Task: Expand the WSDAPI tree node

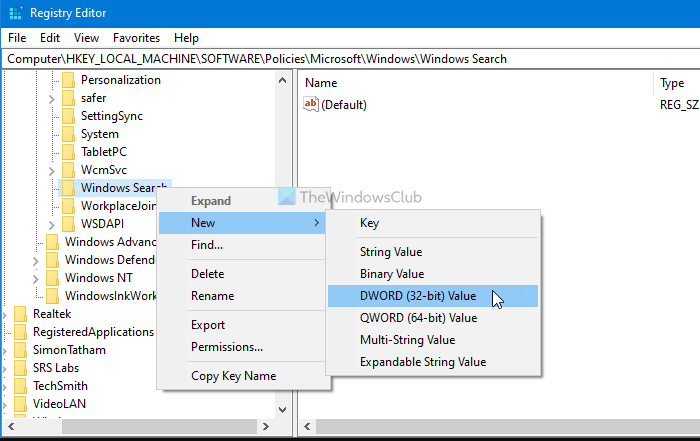Action: point(52,224)
